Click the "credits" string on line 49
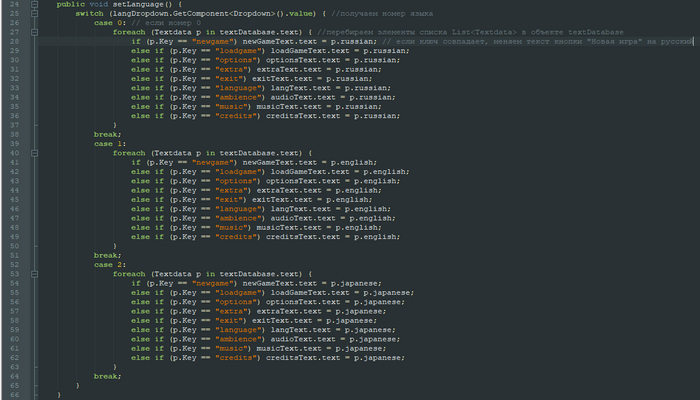 point(236,237)
